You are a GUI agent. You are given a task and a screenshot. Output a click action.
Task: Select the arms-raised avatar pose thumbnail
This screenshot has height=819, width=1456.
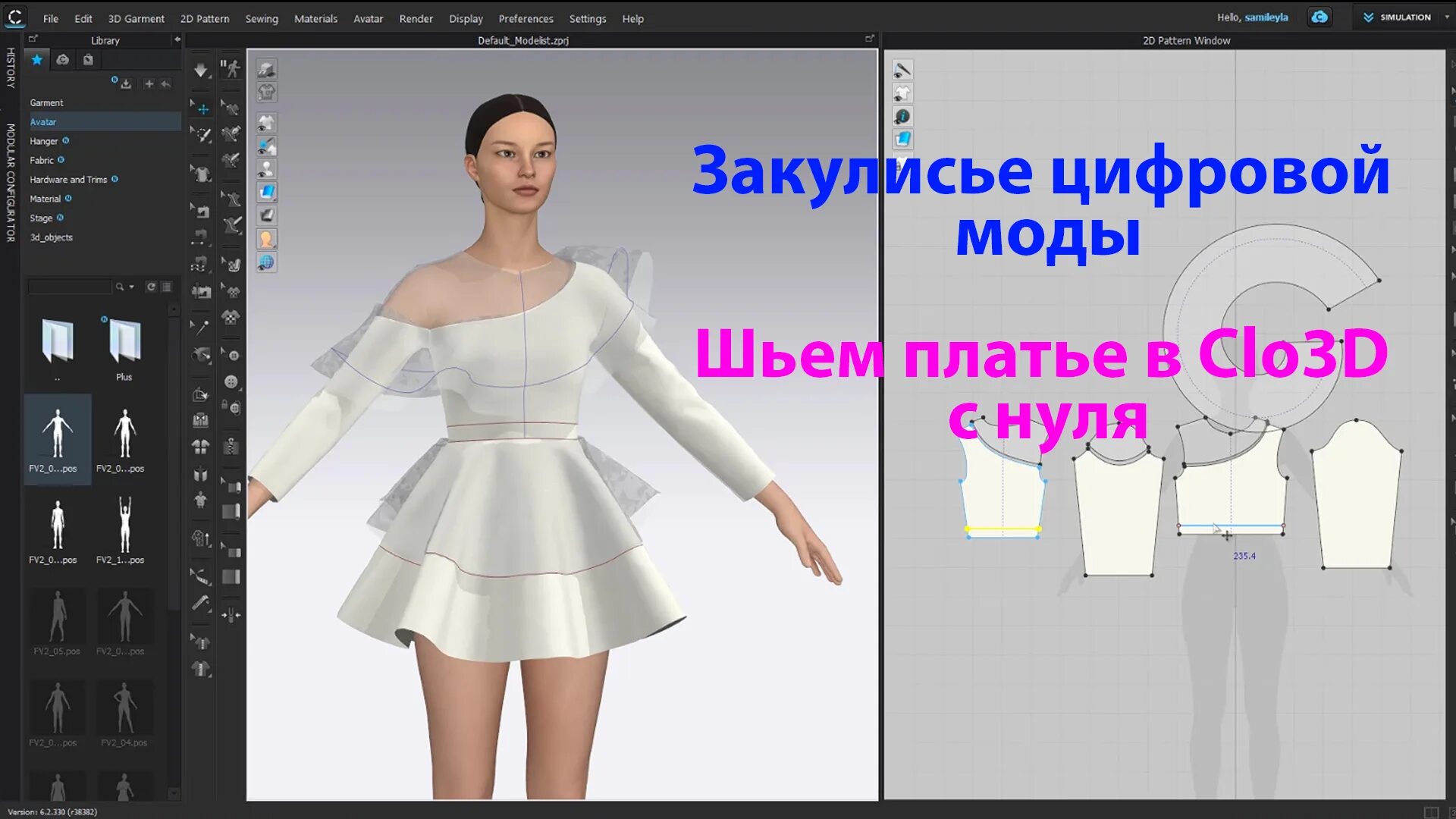click(124, 524)
